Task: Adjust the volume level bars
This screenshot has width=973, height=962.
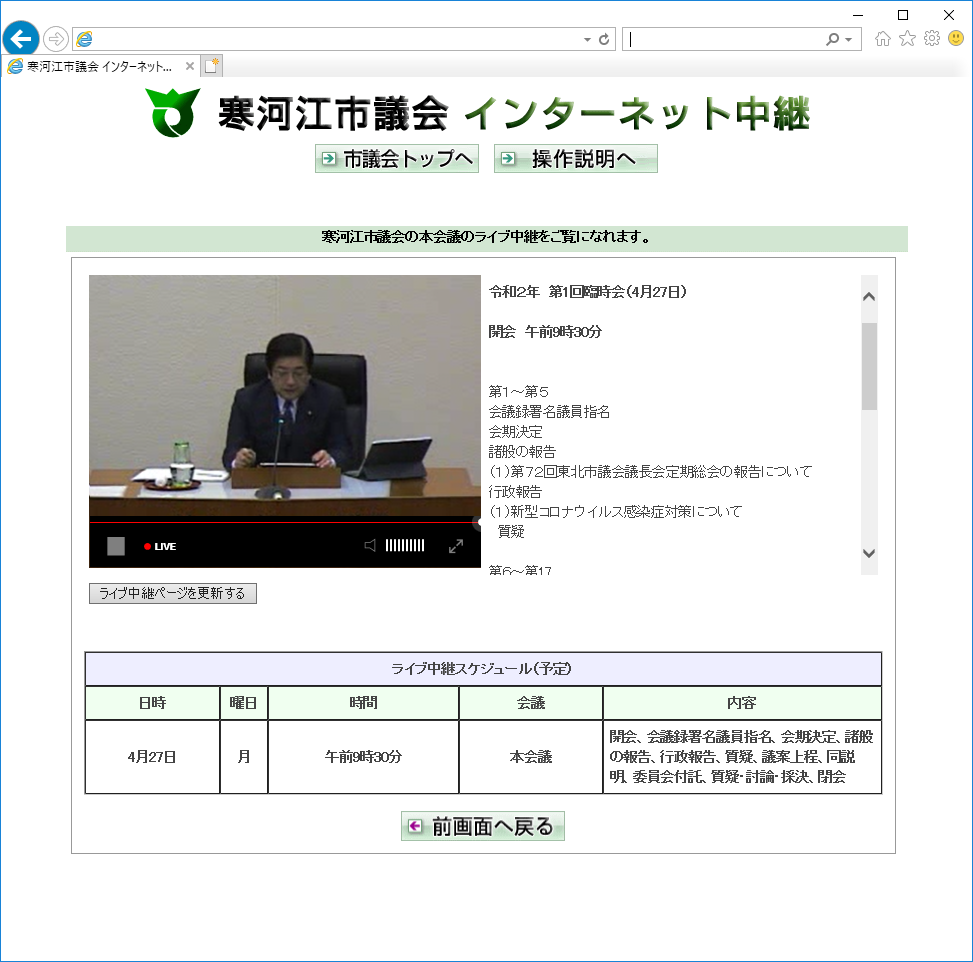Action: click(x=405, y=546)
